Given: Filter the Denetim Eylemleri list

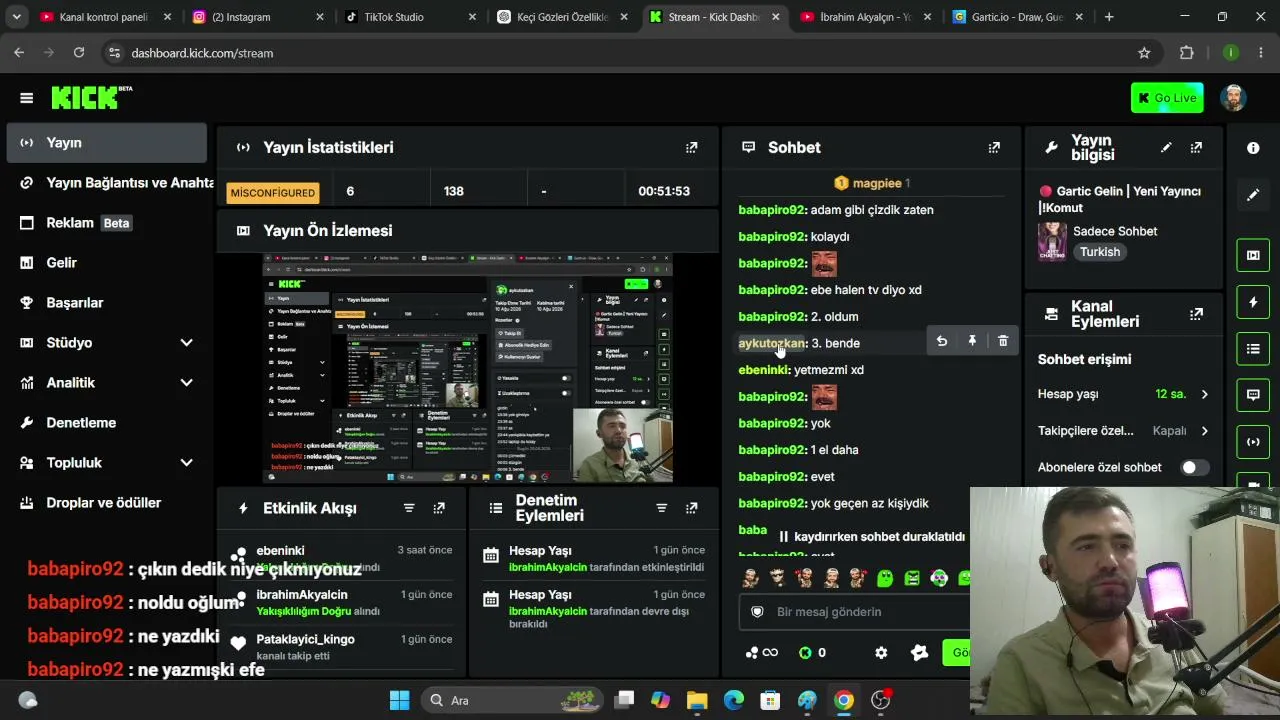Looking at the screenshot, I should pos(661,508).
